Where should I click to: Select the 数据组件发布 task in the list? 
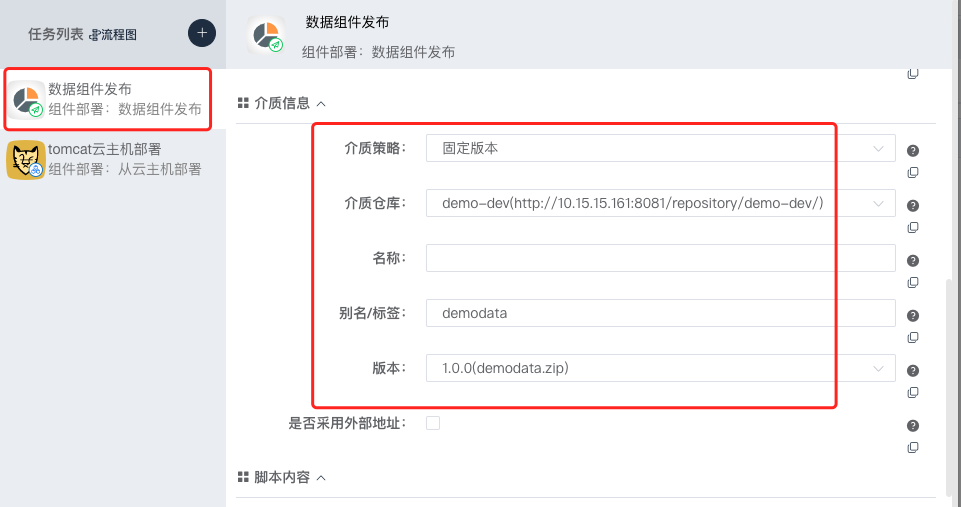coord(107,99)
